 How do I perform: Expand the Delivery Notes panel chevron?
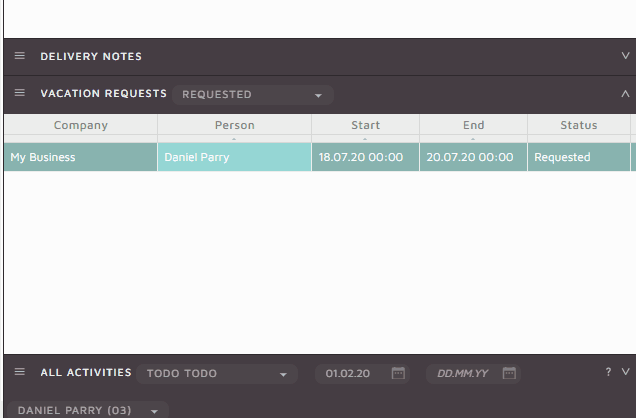(x=625, y=56)
